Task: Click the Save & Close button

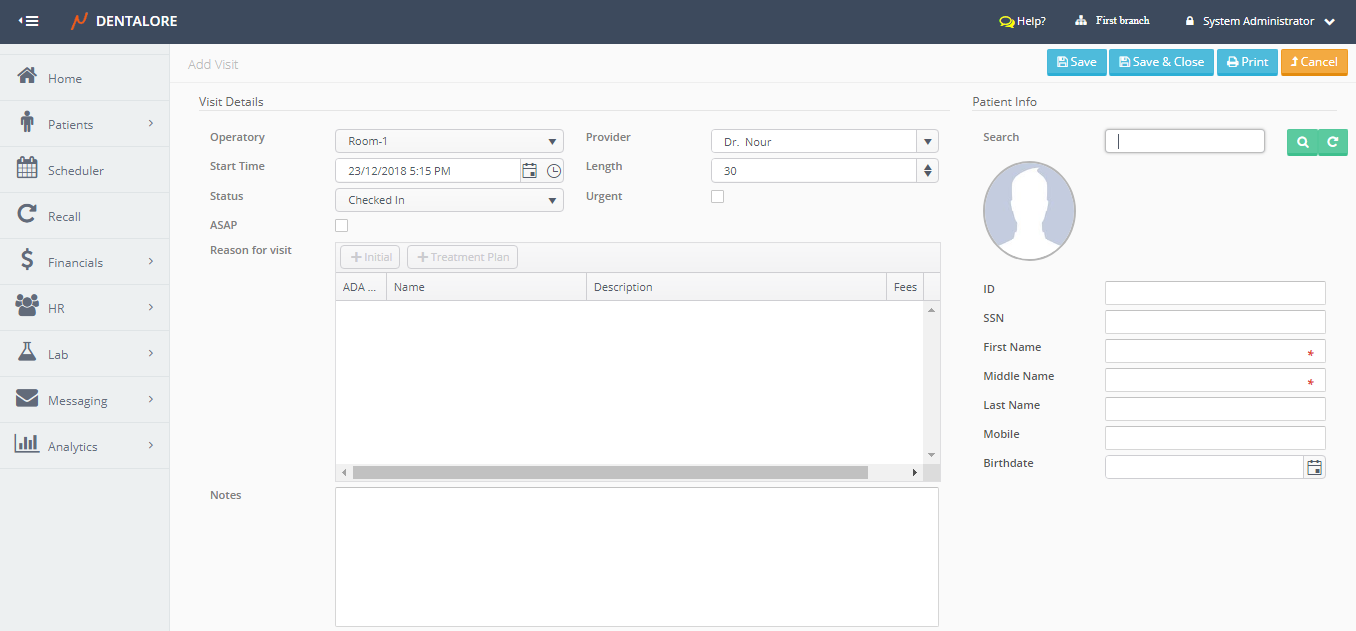Action: pos(1161,62)
